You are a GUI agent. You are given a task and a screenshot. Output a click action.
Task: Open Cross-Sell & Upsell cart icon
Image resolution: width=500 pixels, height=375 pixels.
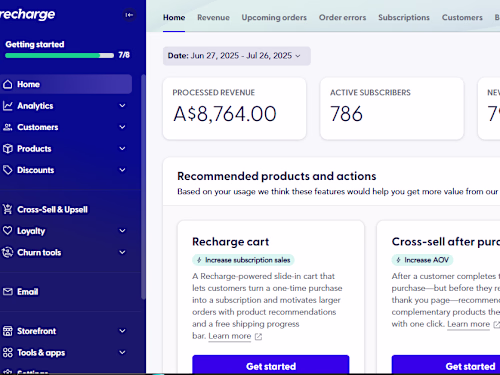8,209
